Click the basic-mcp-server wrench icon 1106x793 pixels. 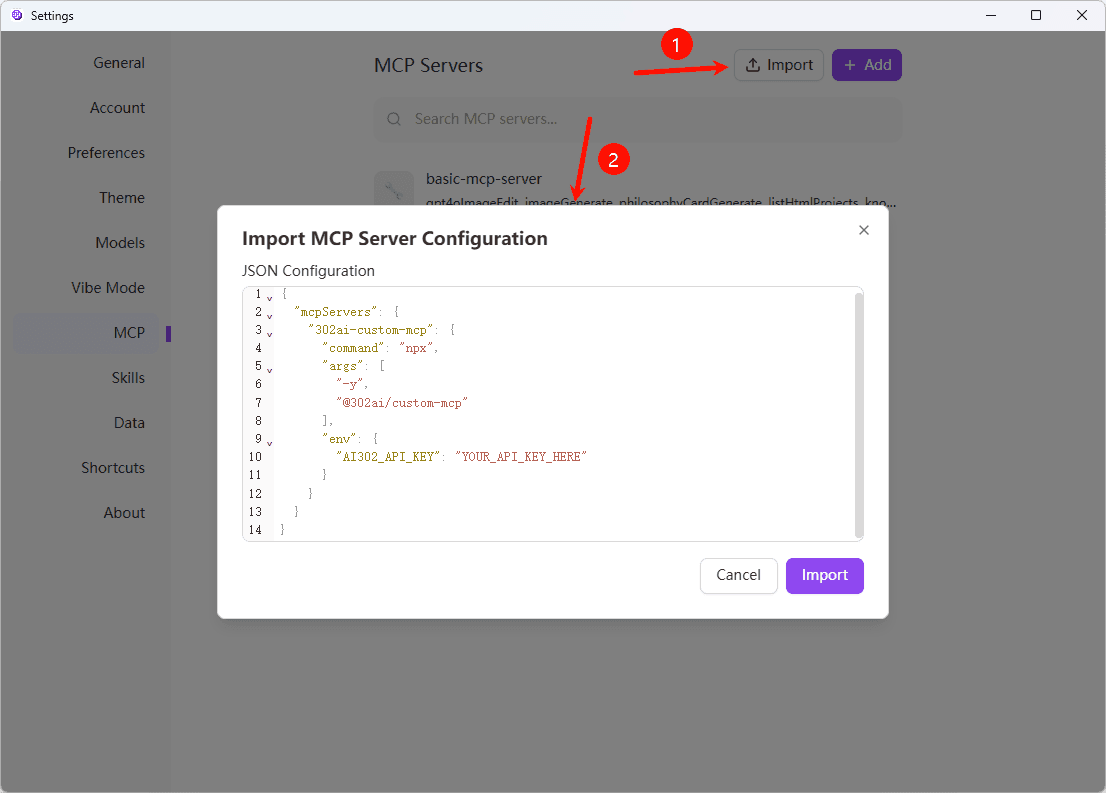tap(393, 190)
